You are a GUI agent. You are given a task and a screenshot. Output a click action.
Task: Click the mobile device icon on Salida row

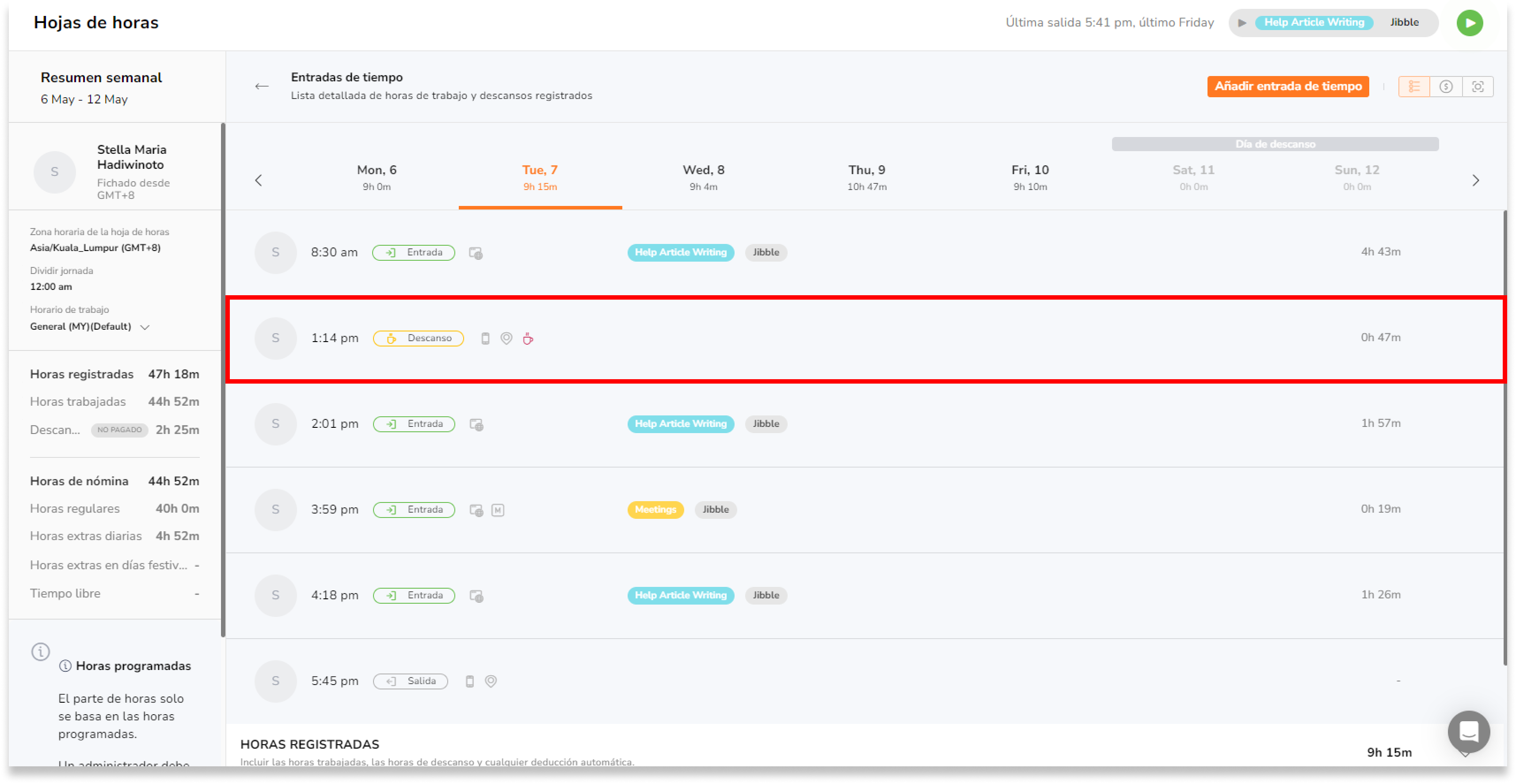[x=470, y=681]
